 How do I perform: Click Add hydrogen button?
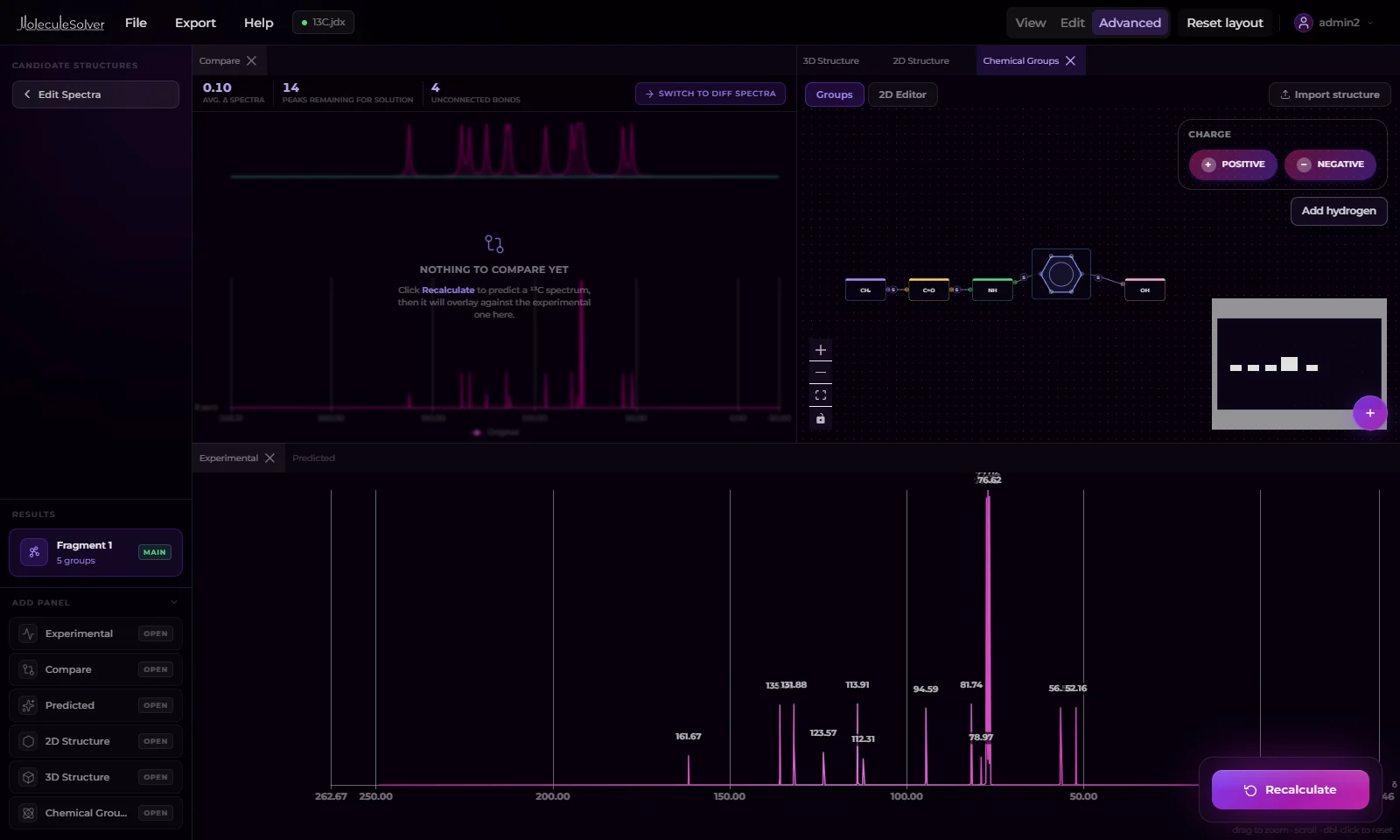click(1338, 211)
